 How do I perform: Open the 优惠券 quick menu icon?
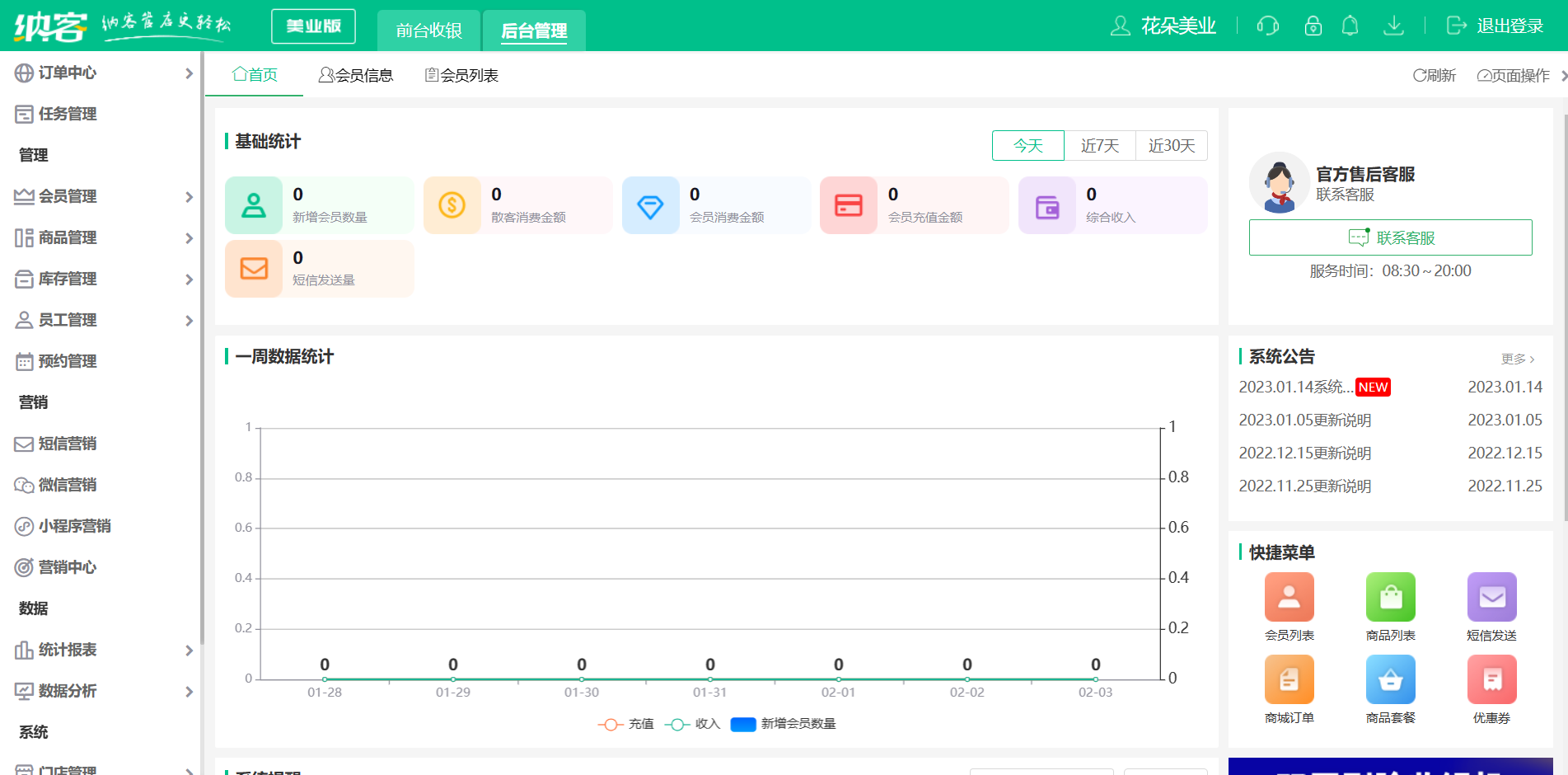click(1492, 679)
